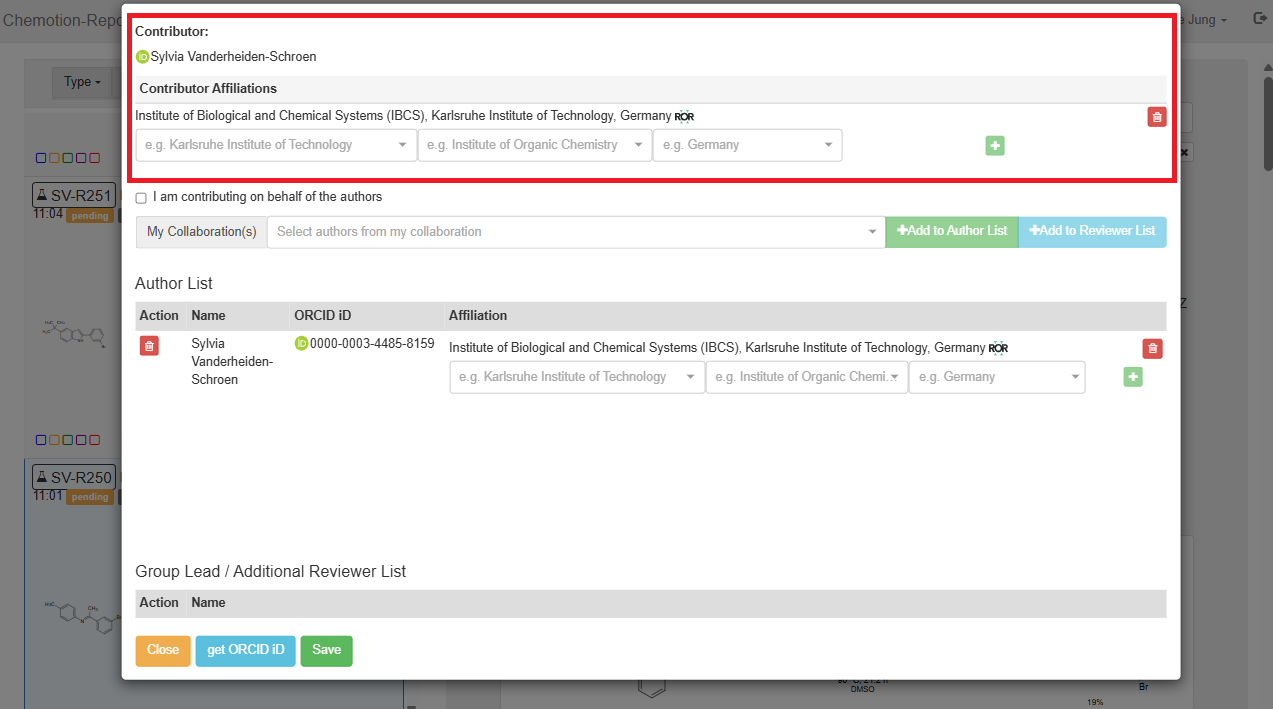
Task: Click 'Add to Reviewer List' button
Action: pos(1091,231)
